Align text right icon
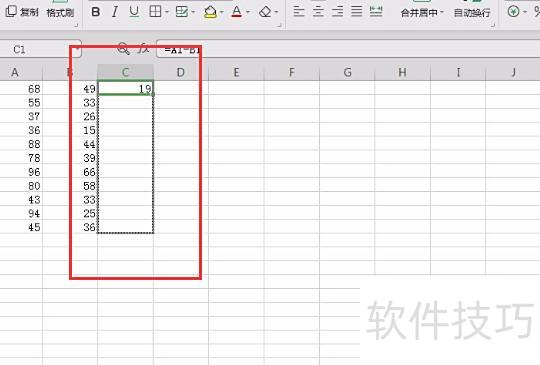540x365 pixels. tap(337, 12)
